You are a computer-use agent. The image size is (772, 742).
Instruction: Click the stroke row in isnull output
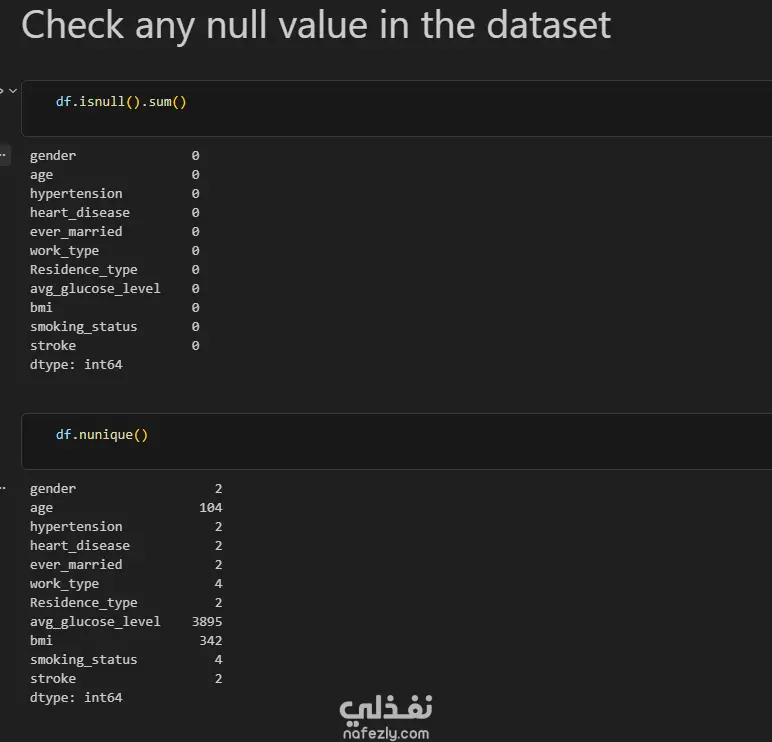pyautogui.click(x=115, y=345)
